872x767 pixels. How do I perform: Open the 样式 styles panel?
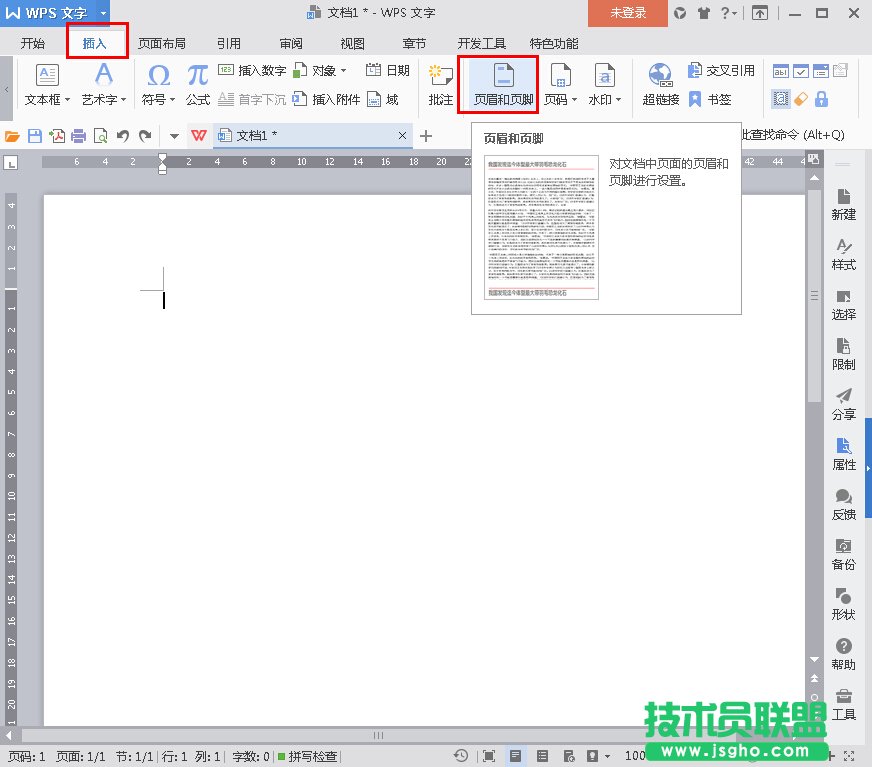click(843, 256)
